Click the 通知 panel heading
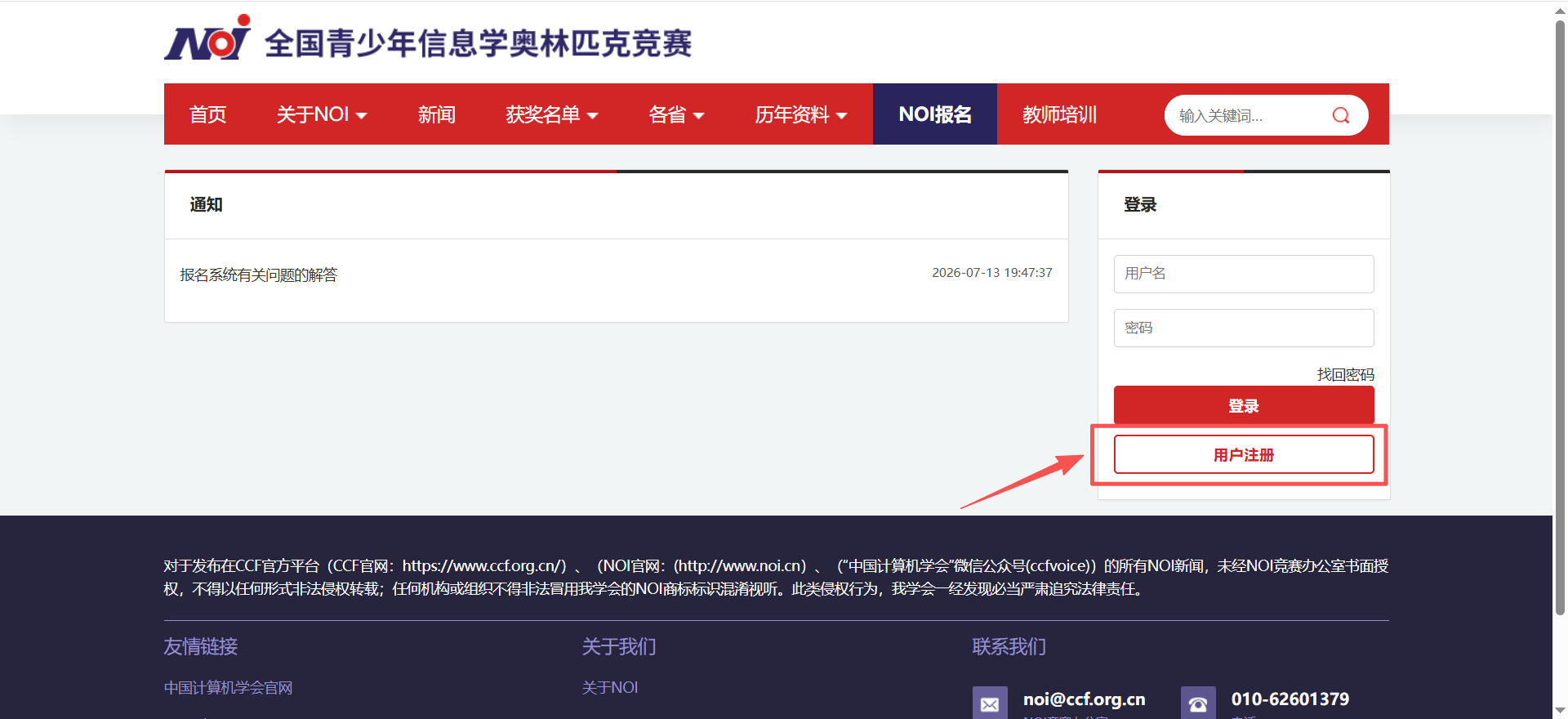This screenshot has height=719, width=1568. pos(207,205)
